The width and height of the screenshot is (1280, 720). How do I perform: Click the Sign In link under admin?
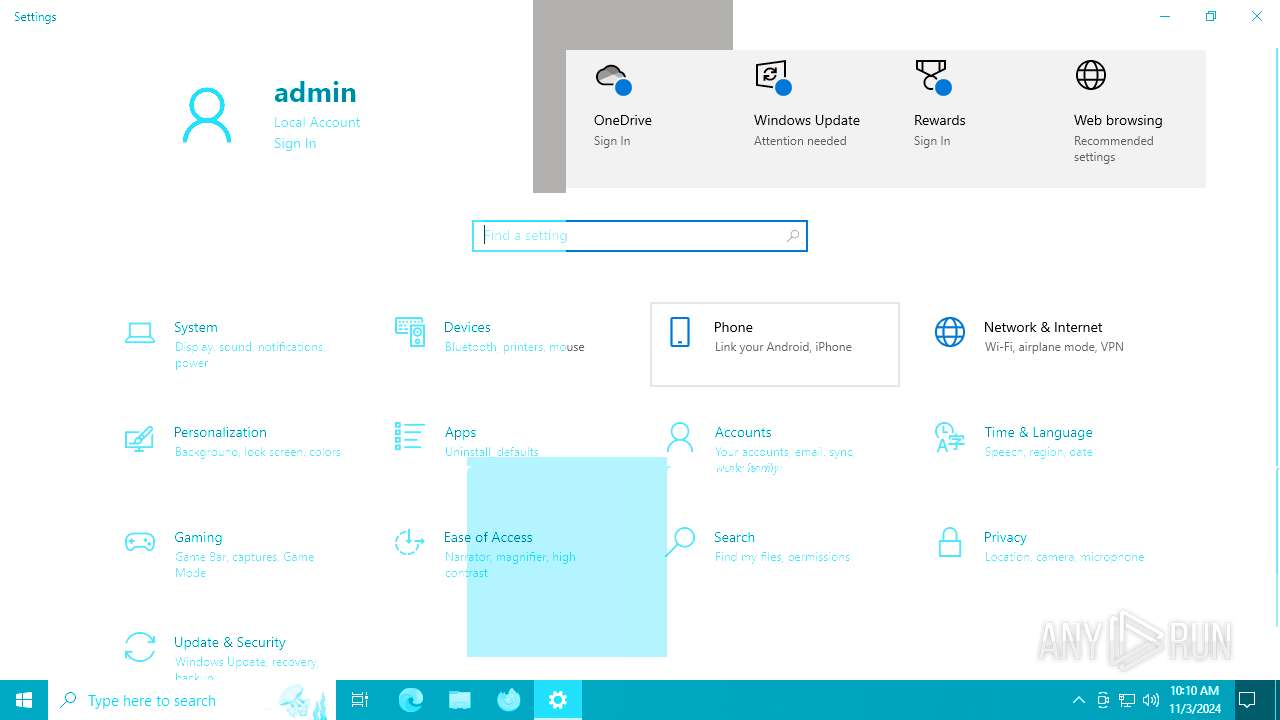[295, 143]
